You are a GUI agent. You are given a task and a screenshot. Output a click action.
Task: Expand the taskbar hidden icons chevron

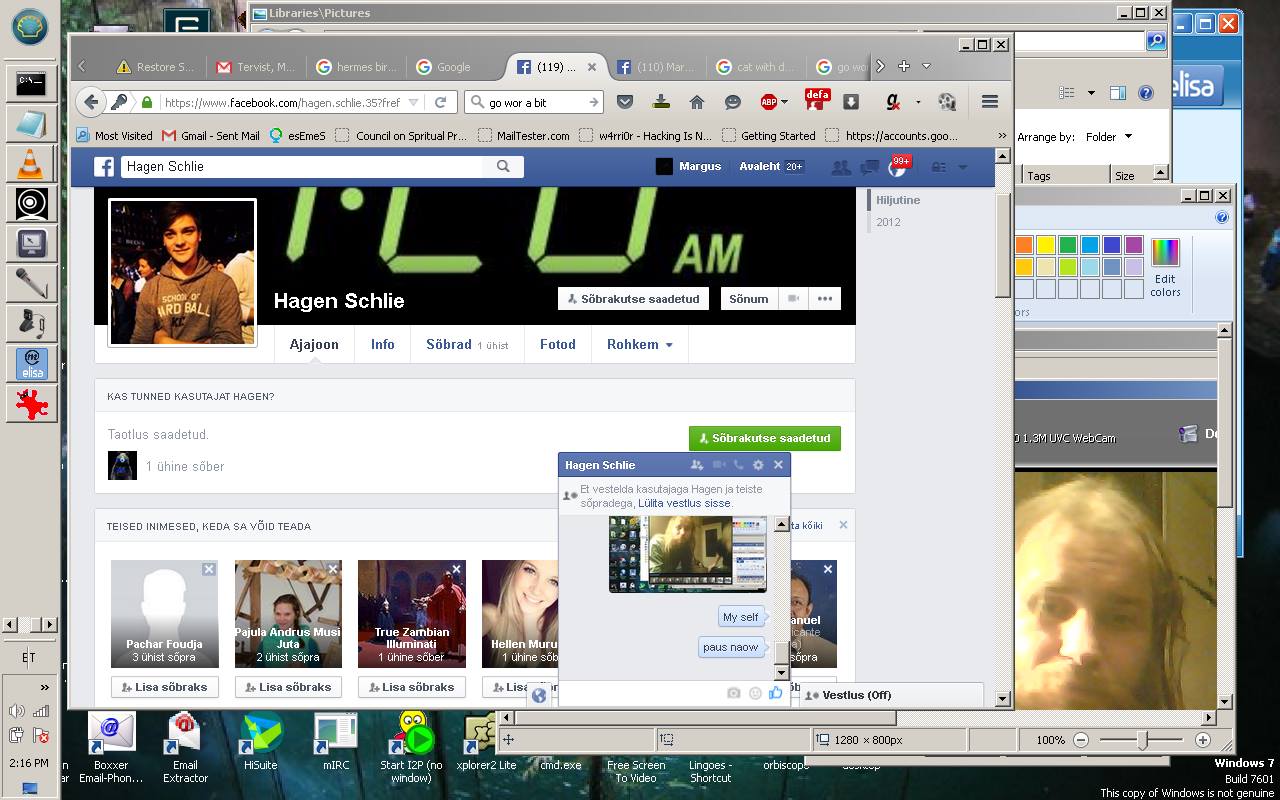point(44,687)
